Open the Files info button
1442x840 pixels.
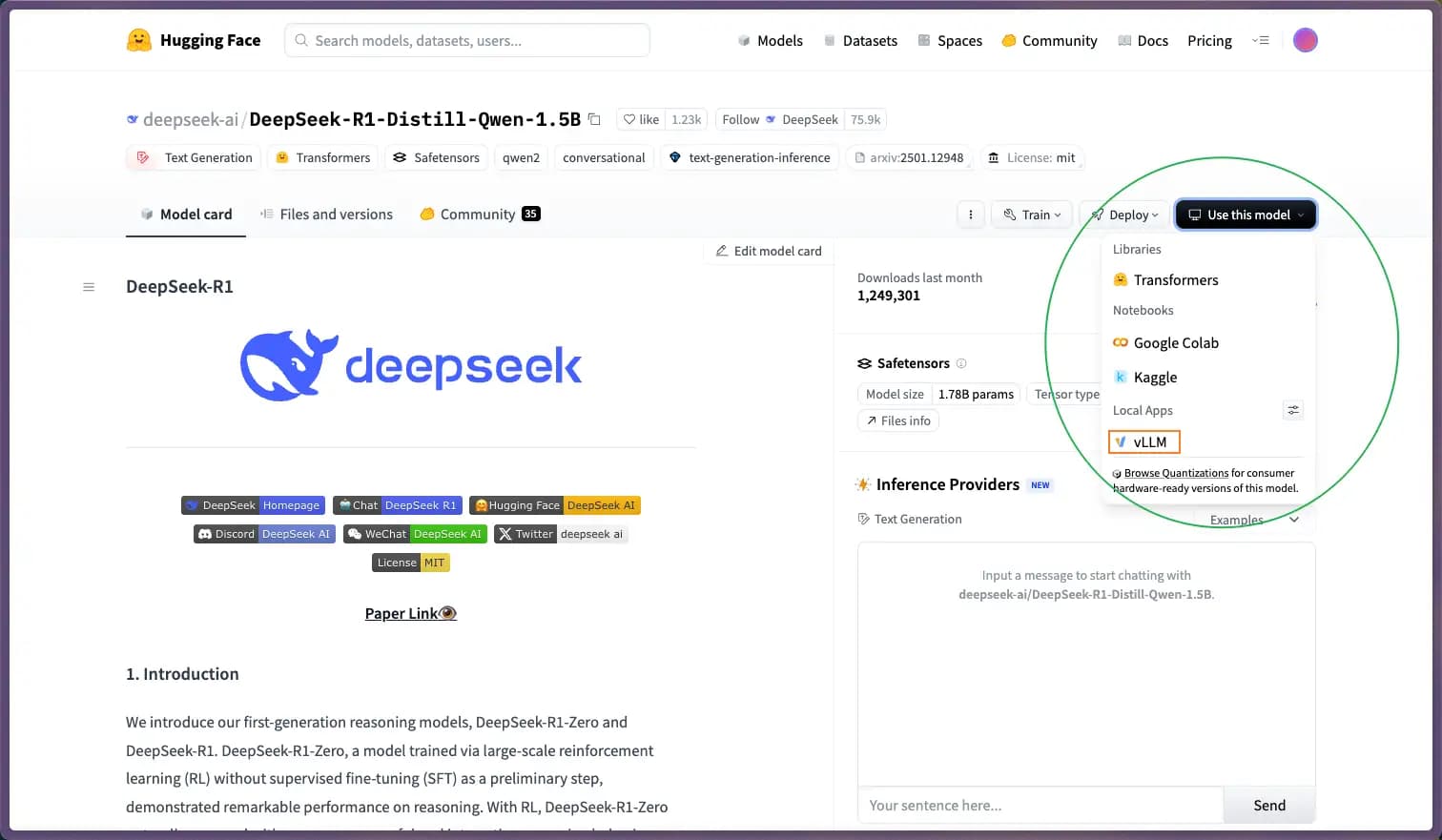[x=898, y=420]
